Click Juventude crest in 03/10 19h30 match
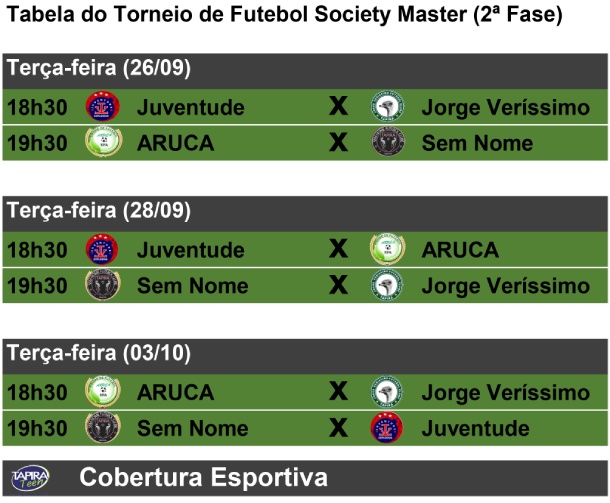The height and width of the screenshot is (503, 610). [386, 427]
